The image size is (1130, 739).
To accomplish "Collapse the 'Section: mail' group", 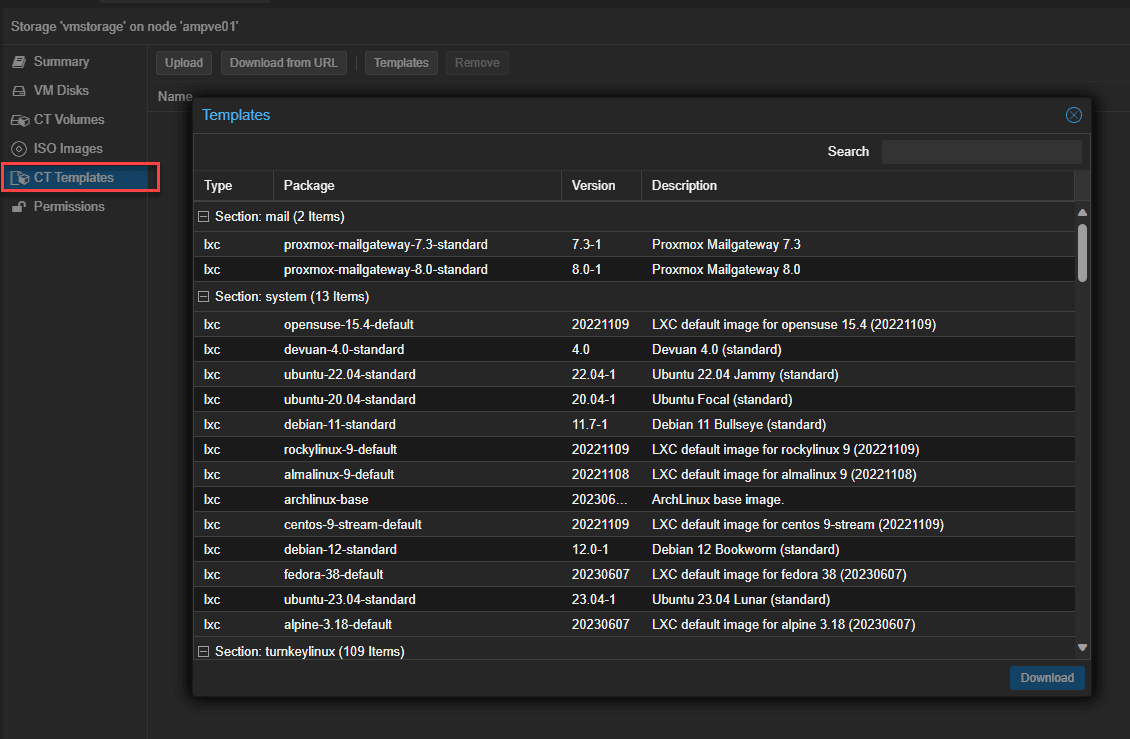I will pos(204,217).
